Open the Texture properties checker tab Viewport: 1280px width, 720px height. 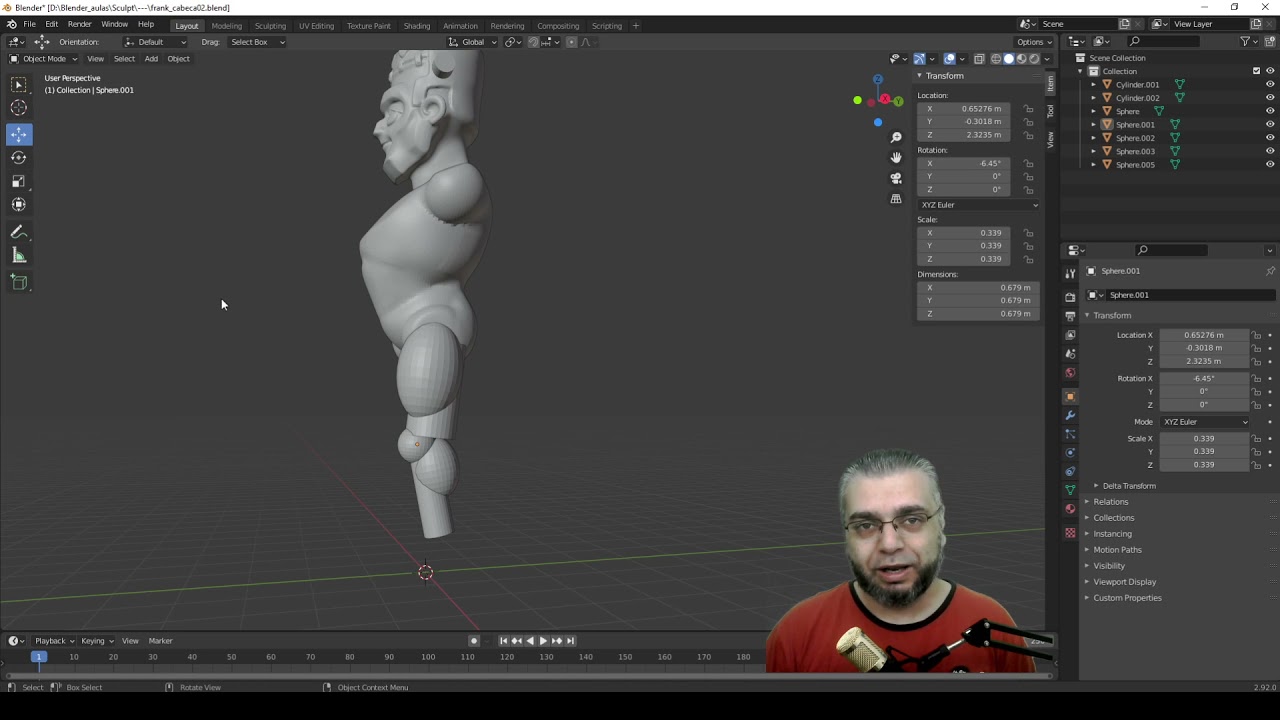1070,532
